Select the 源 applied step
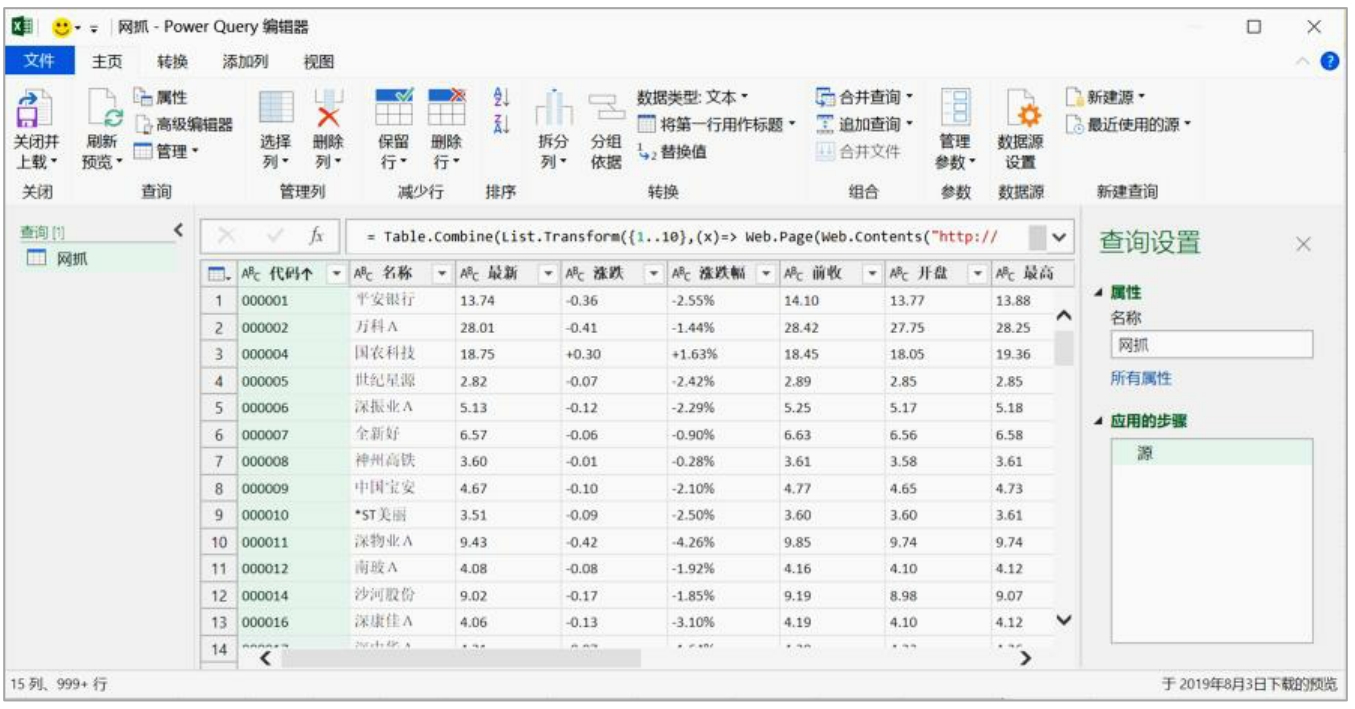The image size is (1355, 709). [x=1212, y=453]
